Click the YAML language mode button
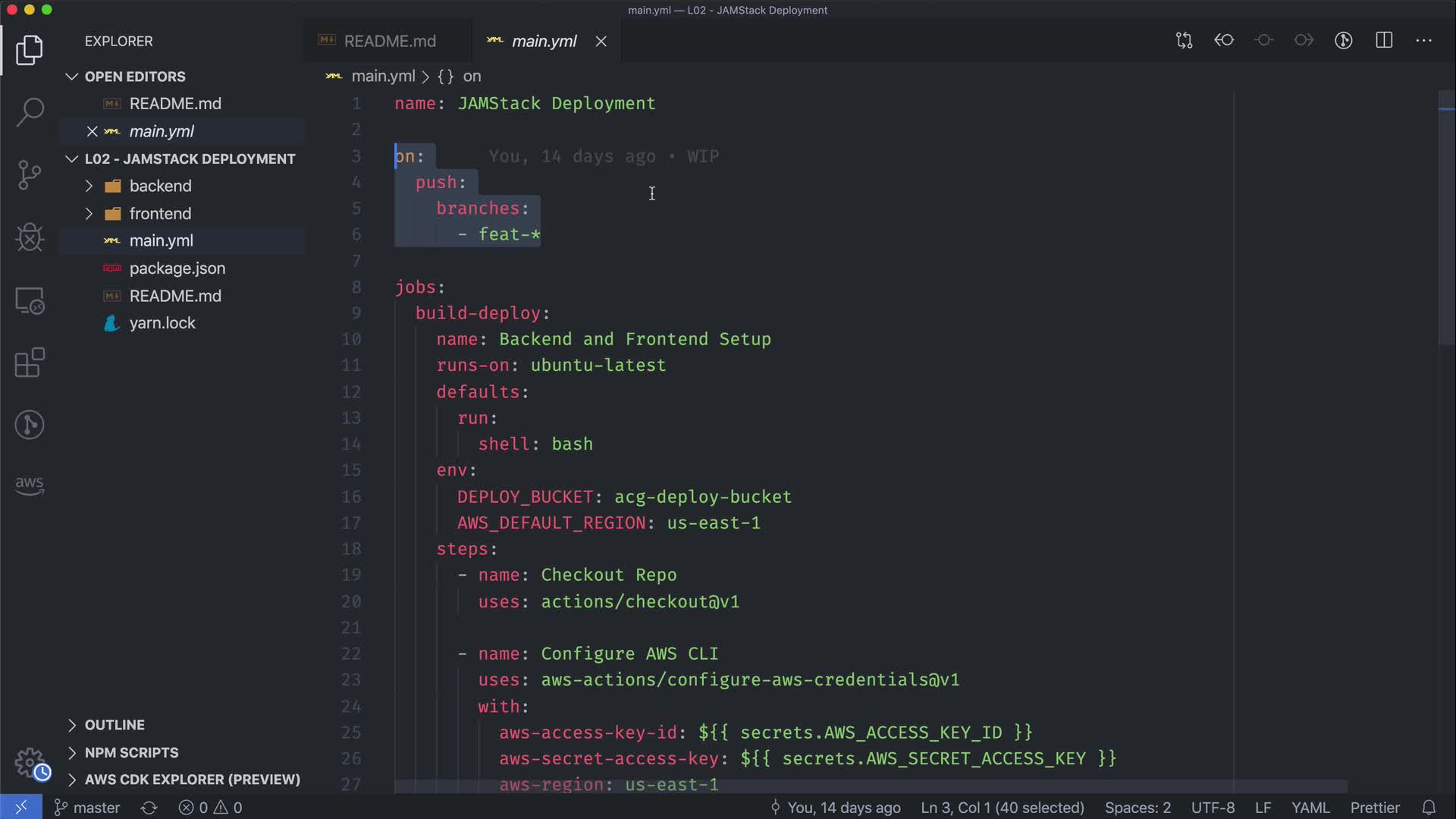Image resolution: width=1456 pixels, height=819 pixels. 1310,808
